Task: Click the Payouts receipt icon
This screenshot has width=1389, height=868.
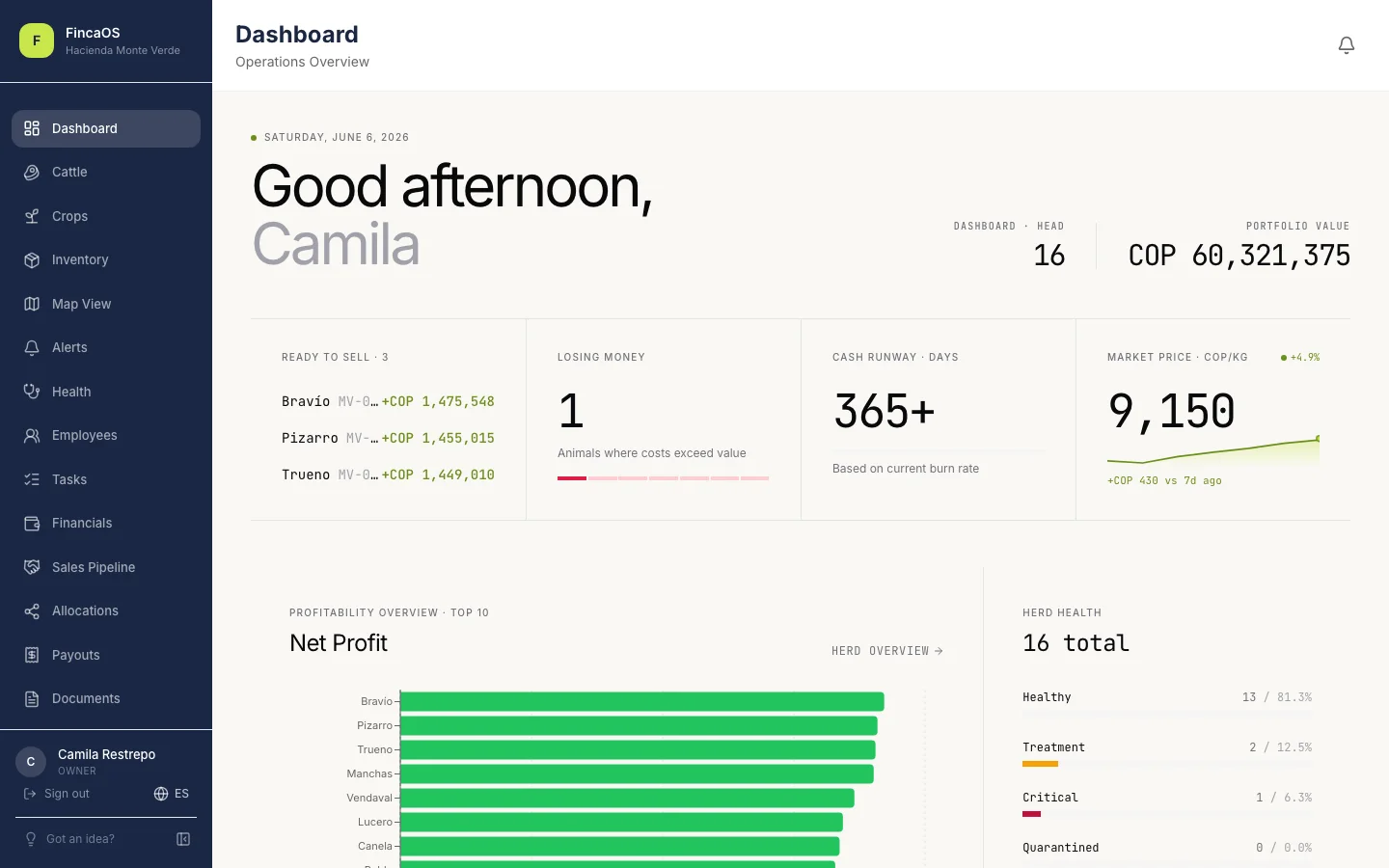Action: (x=32, y=655)
